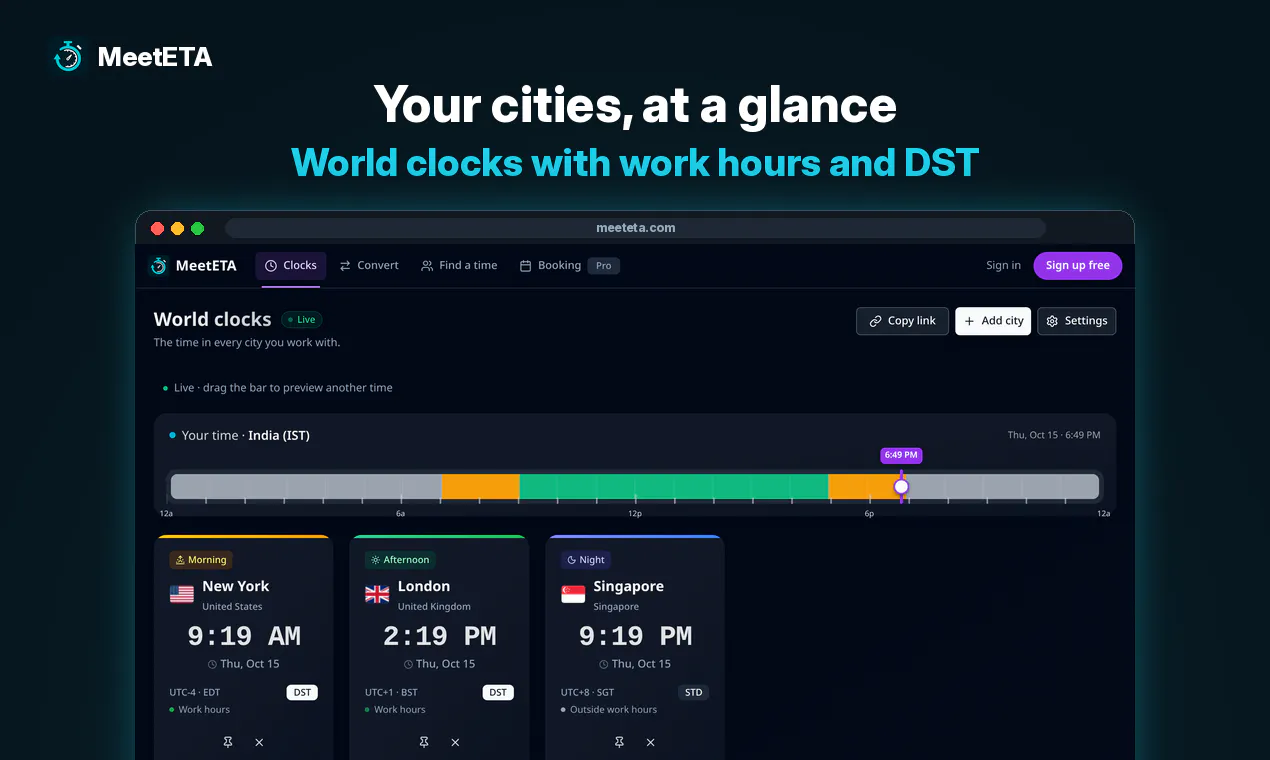1270x760 pixels.
Task: Pin the New York clock card
Action: [x=228, y=742]
